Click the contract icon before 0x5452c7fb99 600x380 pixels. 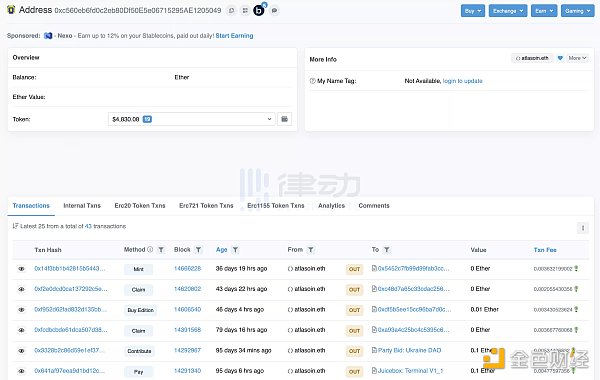click(374, 268)
